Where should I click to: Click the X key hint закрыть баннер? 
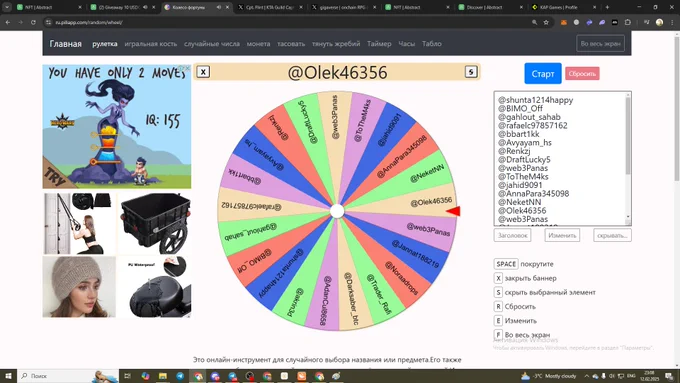point(498,278)
